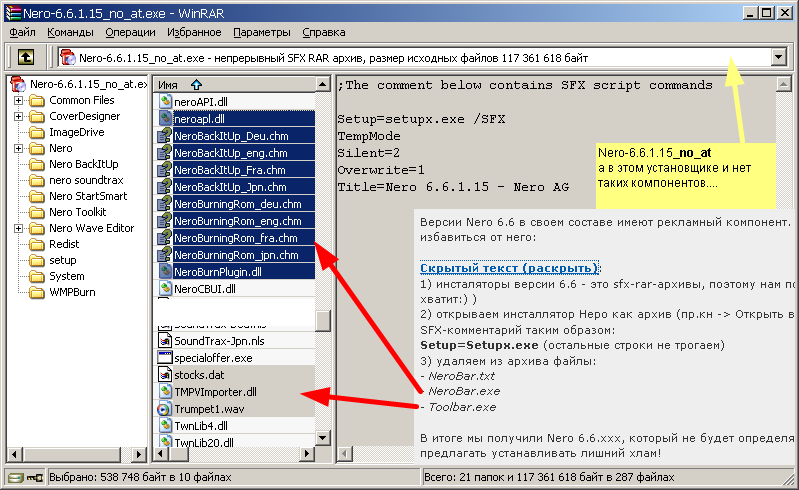
Task: Click the TMPVImporter.dll file icon
Action: [165, 392]
